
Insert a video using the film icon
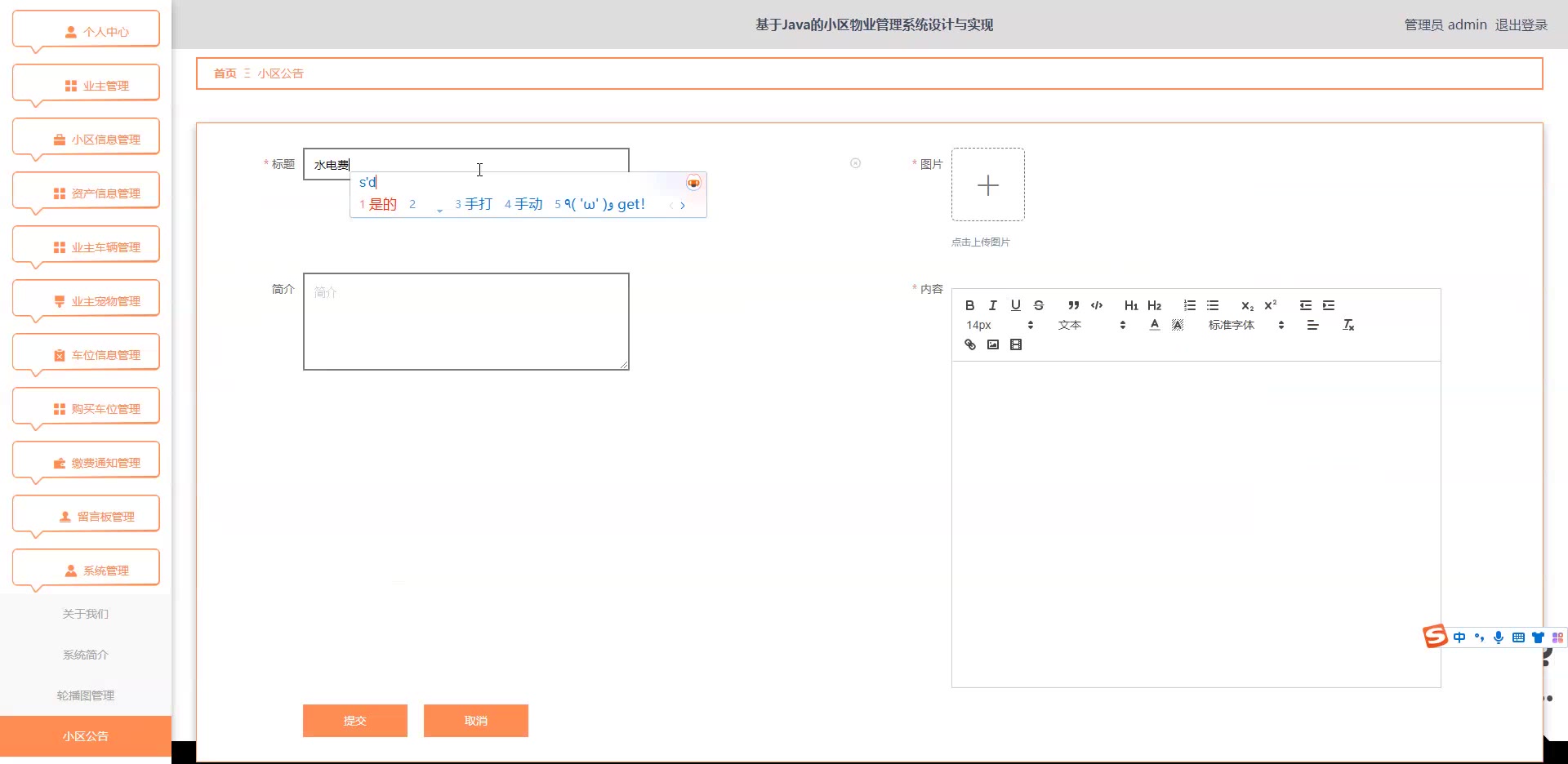tap(1015, 344)
